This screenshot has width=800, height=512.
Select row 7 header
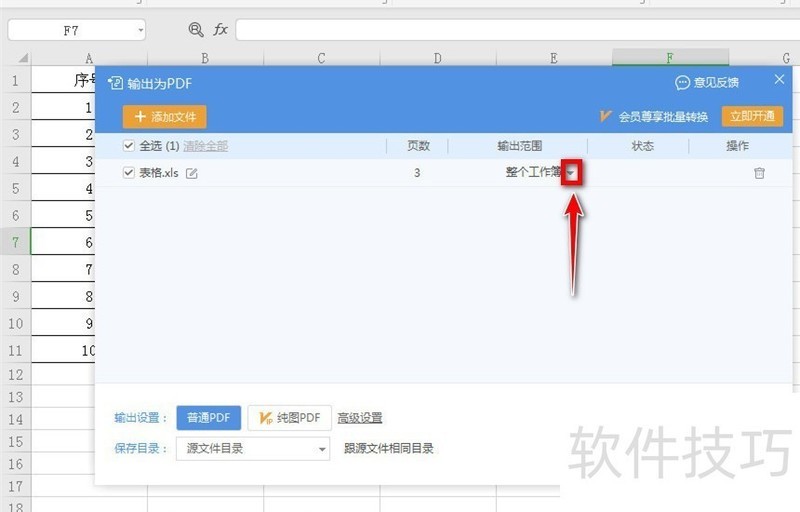15,242
